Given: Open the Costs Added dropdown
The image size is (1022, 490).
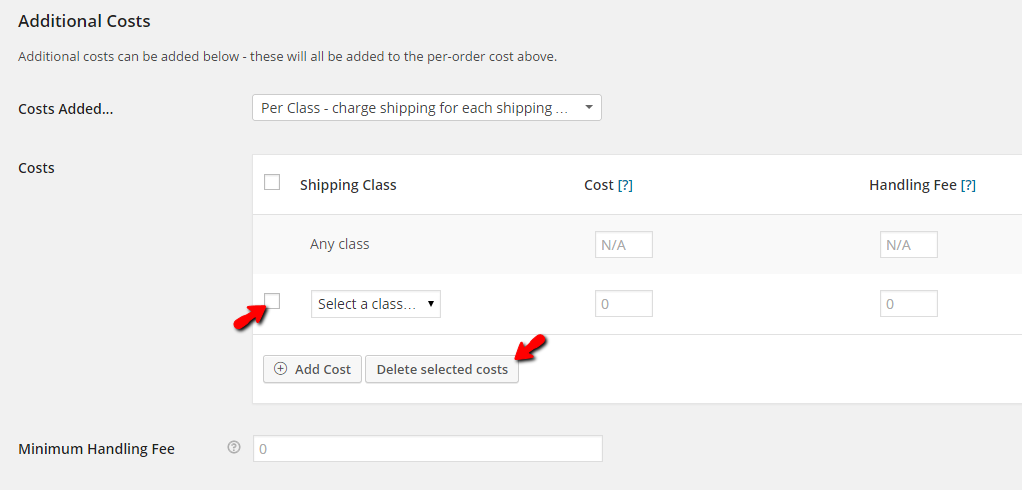Looking at the screenshot, I should (426, 108).
